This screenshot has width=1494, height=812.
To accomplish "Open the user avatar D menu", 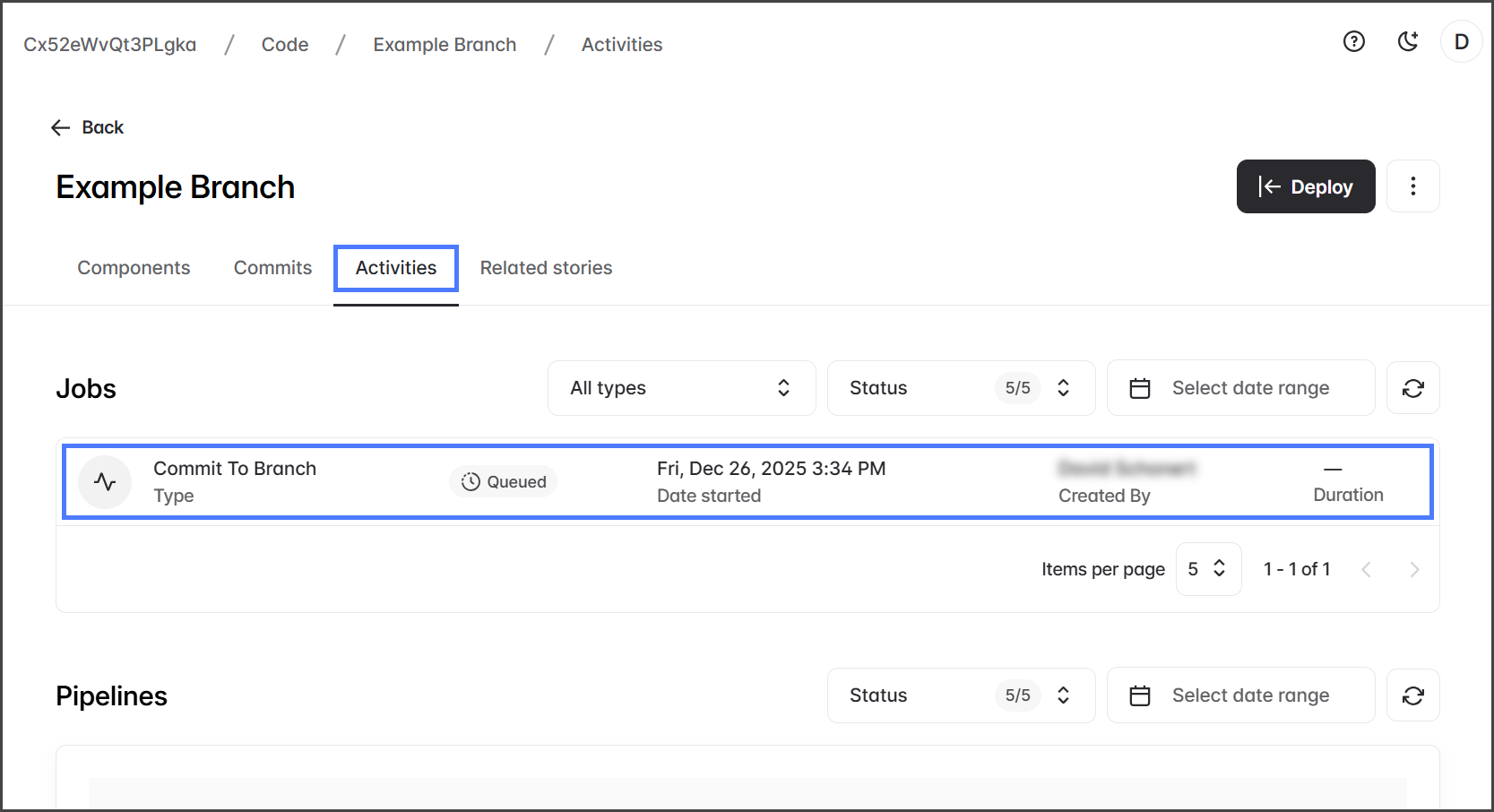I will [1461, 42].
